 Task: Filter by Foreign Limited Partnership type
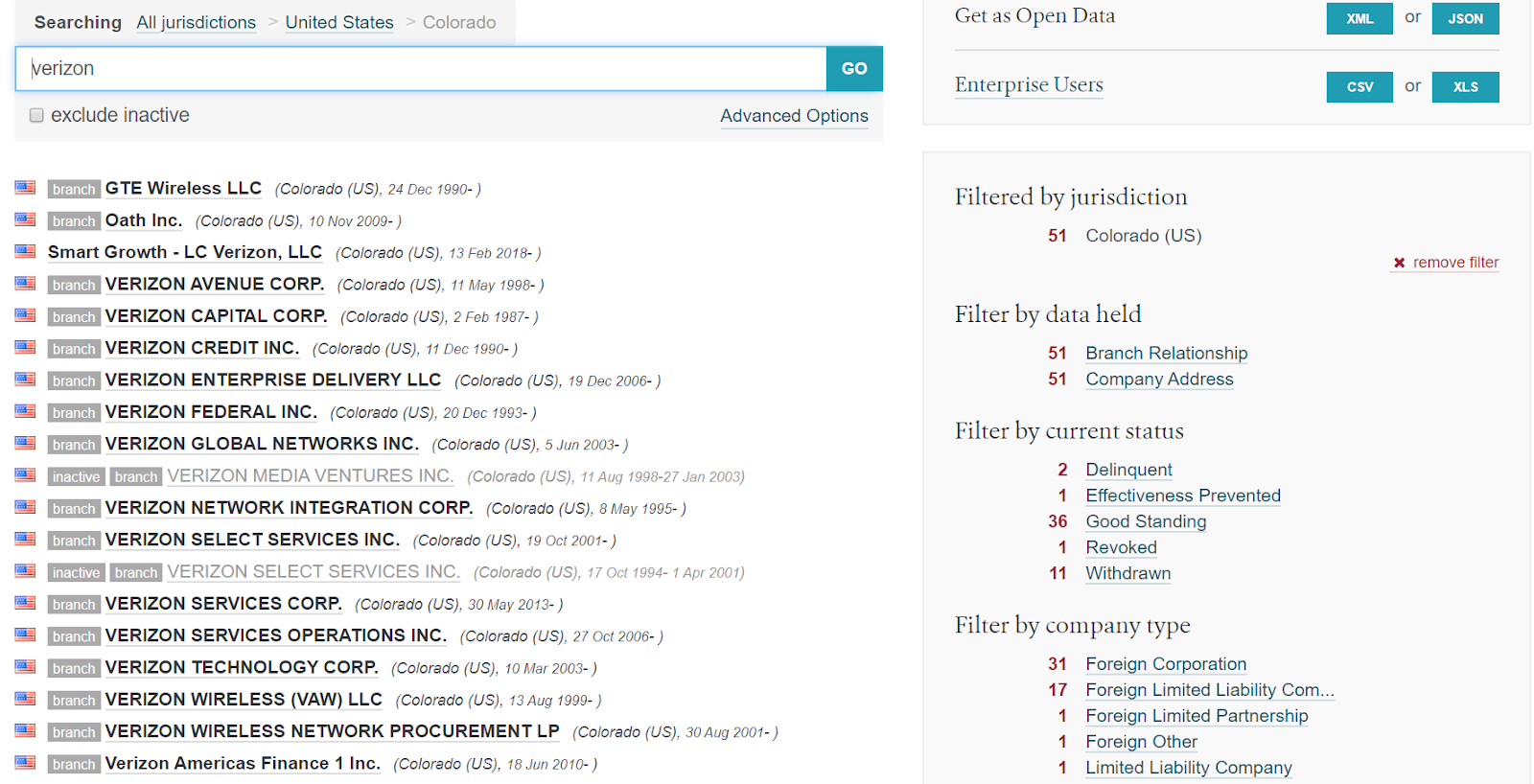click(1197, 716)
